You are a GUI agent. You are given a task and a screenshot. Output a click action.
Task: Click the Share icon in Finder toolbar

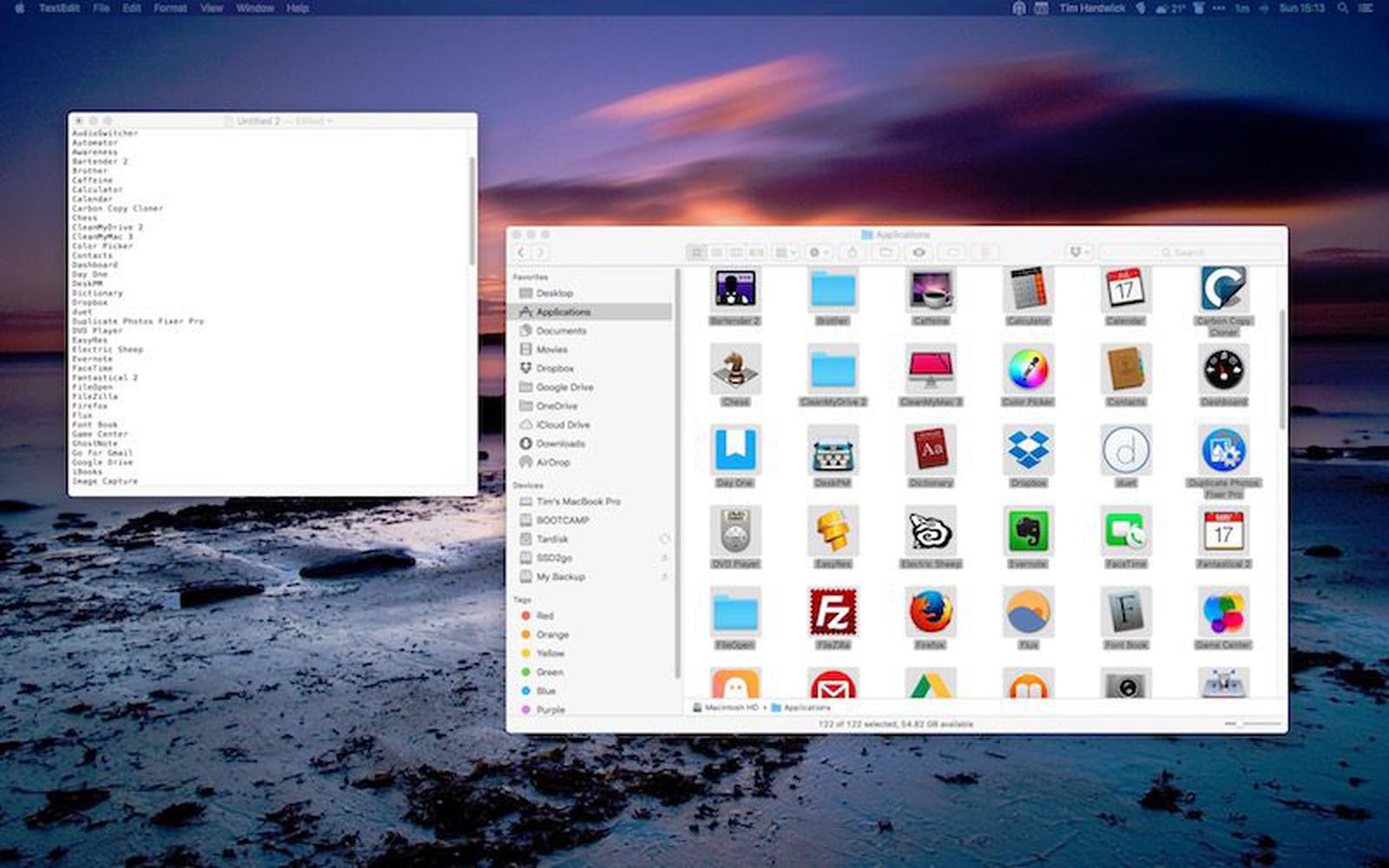click(852, 253)
